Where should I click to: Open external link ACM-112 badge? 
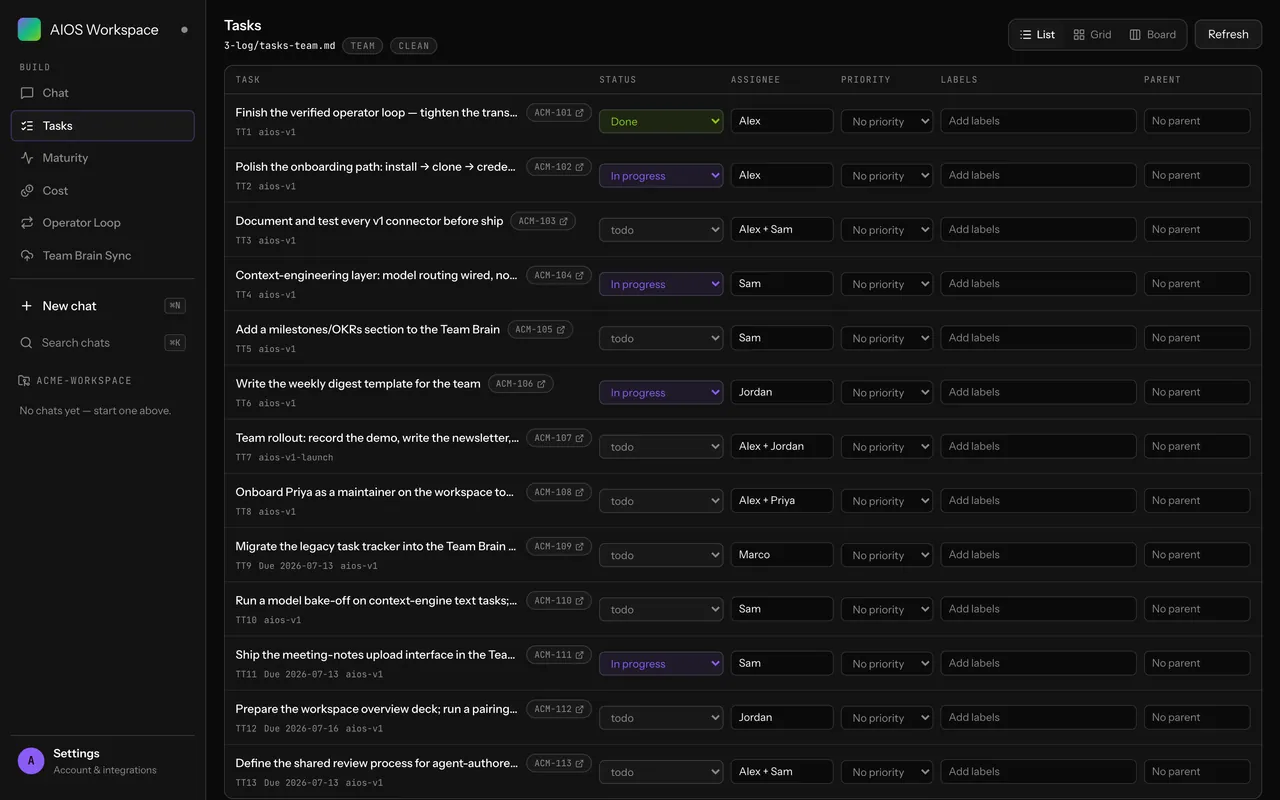pyautogui.click(x=559, y=709)
